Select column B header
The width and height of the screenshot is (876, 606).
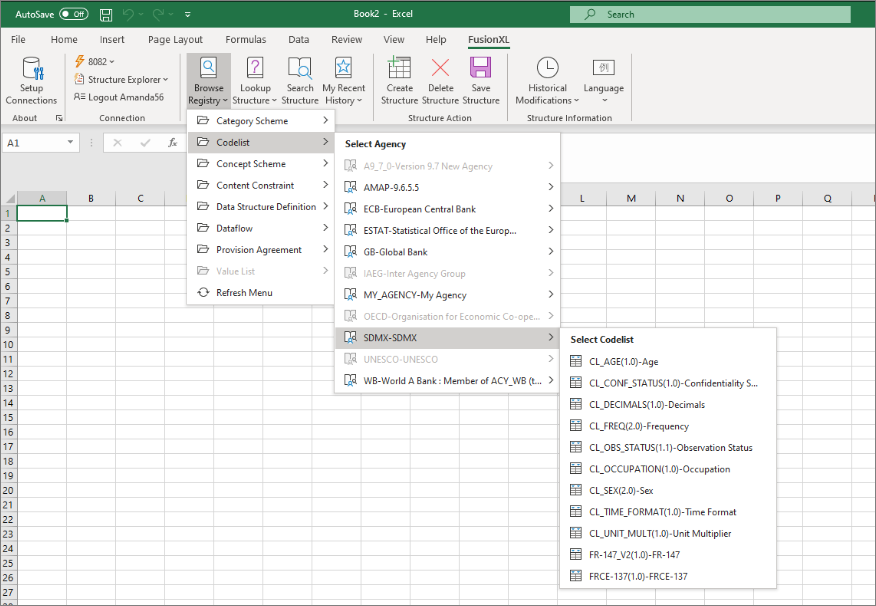pyautogui.click(x=91, y=198)
